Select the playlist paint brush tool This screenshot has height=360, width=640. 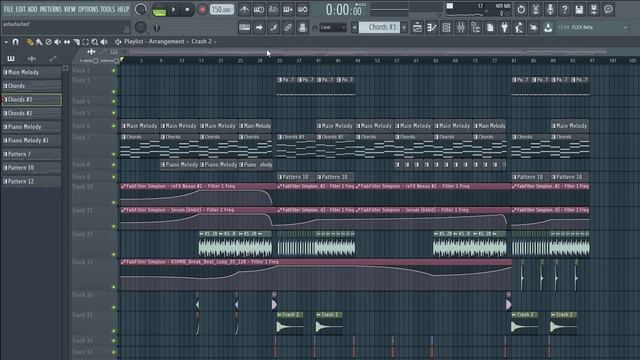click(39, 42)
